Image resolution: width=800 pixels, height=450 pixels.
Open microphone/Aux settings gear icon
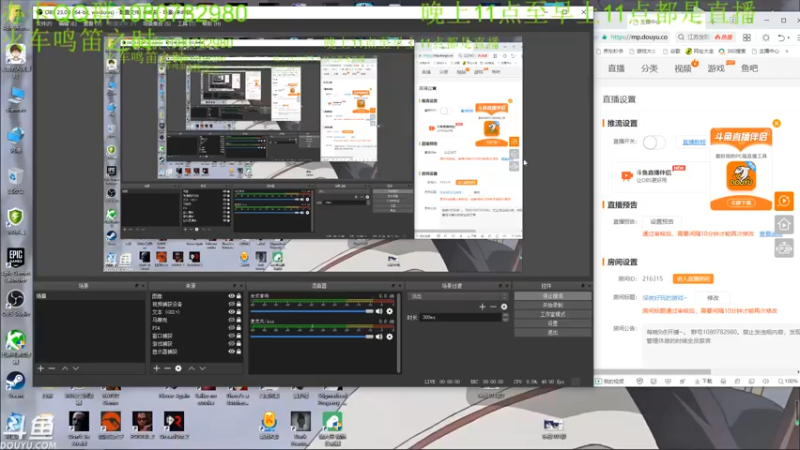(x=390, y=336)
